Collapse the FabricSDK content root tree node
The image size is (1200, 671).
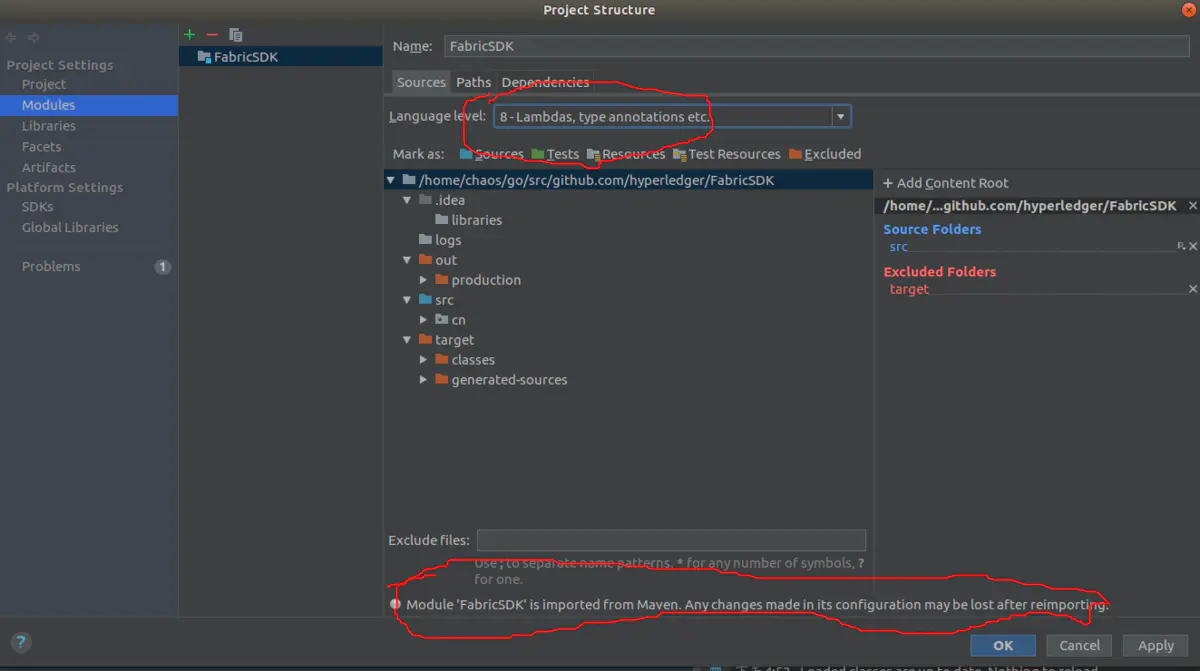391,180
